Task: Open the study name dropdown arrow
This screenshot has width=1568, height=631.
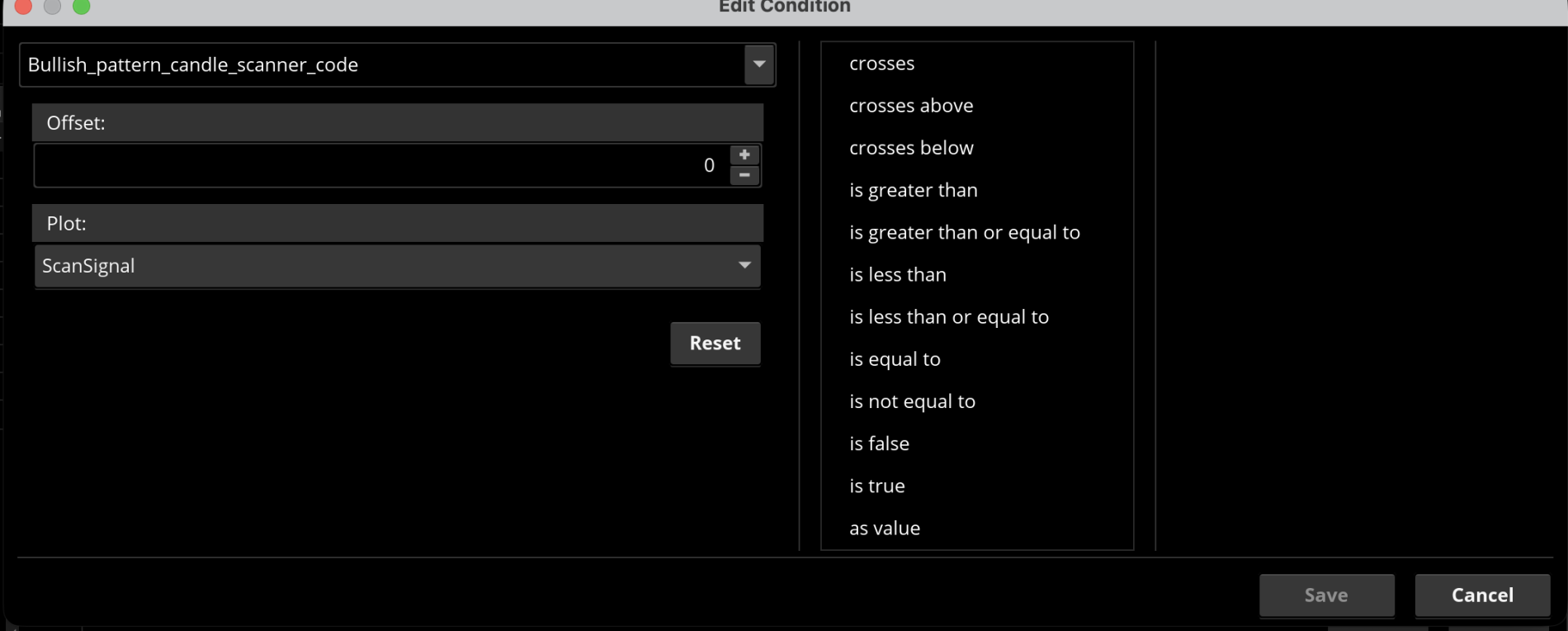Action: pos(759,64)
